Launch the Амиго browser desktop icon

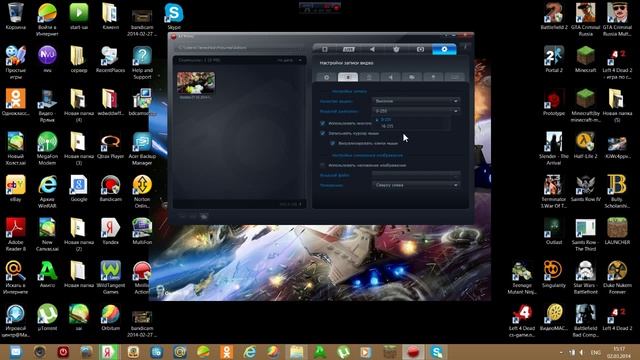coord(47,274)
